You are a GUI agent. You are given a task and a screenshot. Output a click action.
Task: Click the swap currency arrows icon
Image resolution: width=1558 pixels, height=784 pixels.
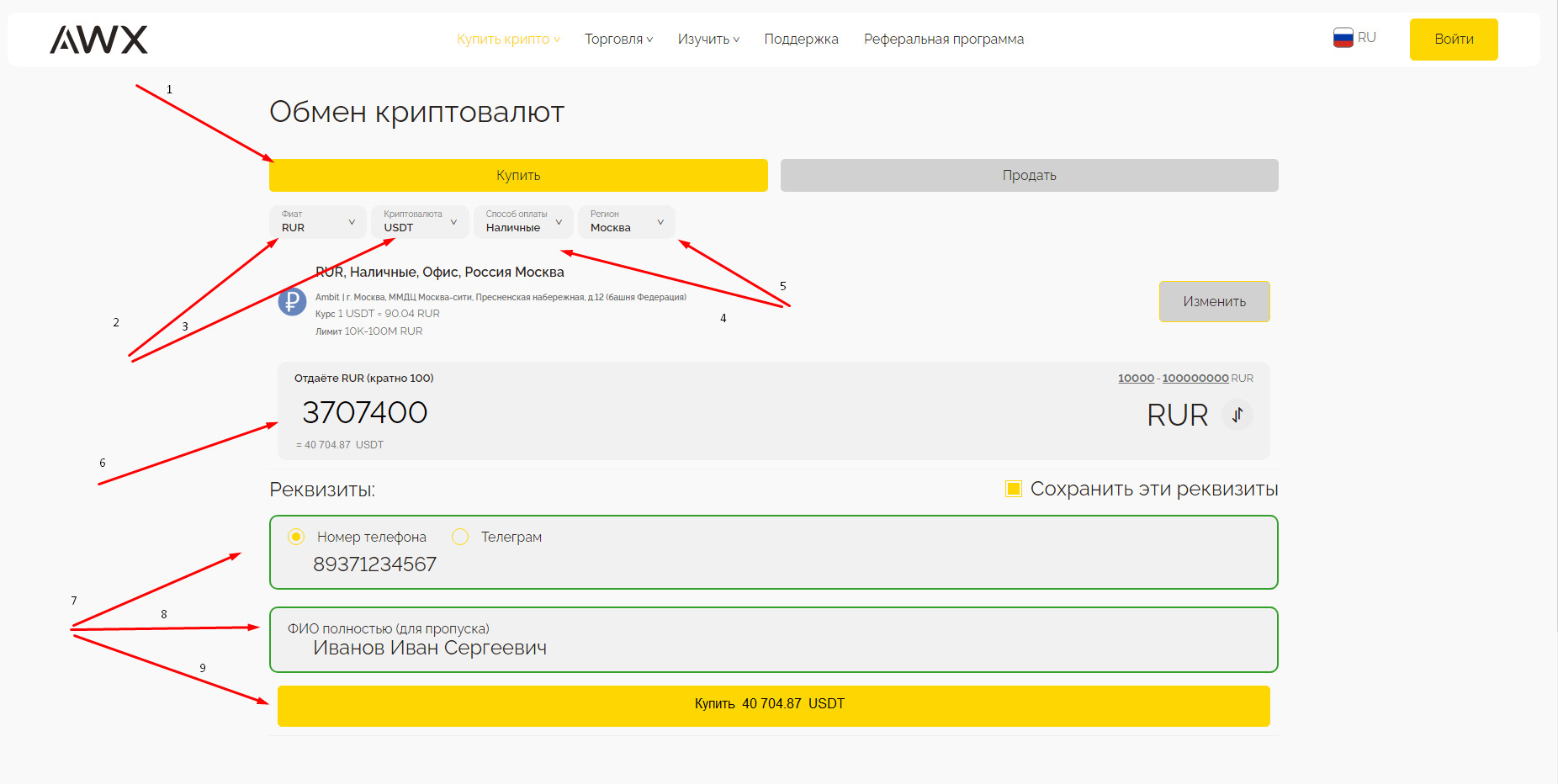coord(1237,415)
